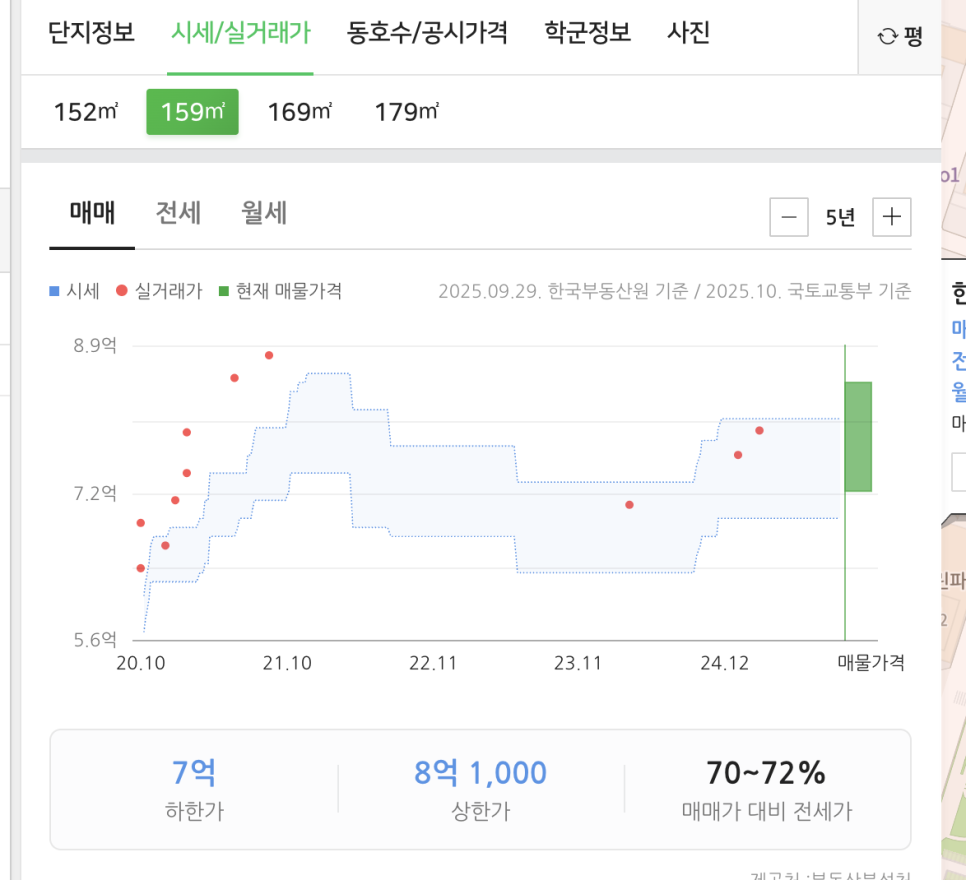Click the refresh 평 unit toggle button

(x=899, y=37)
